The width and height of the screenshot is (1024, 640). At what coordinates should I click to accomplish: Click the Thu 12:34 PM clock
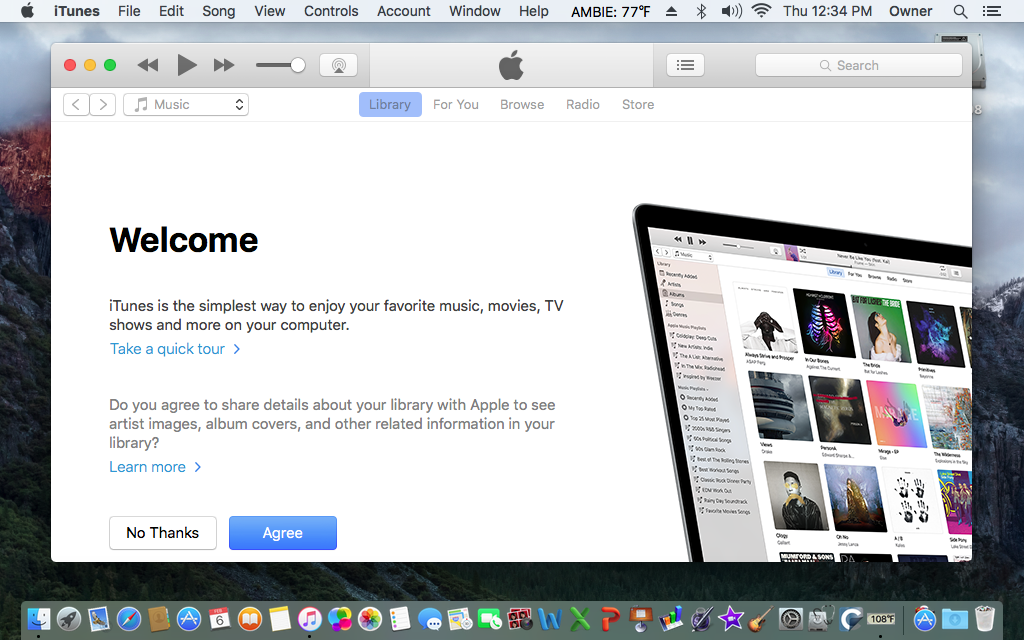827,11
